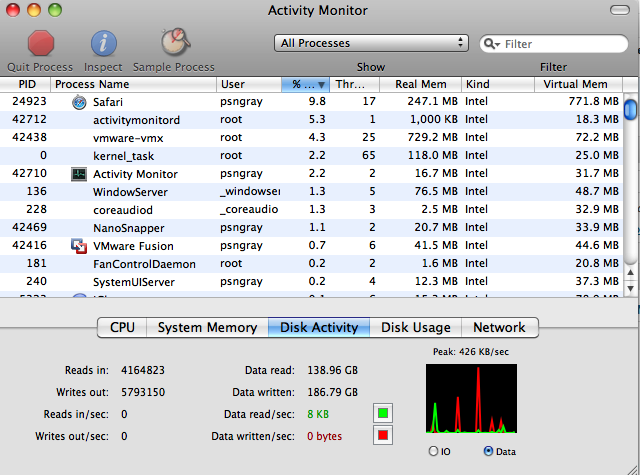Viewport: 640px width, 475px height.
Task: Click the process list scrollbar thumb
Action: pos(631,110)
